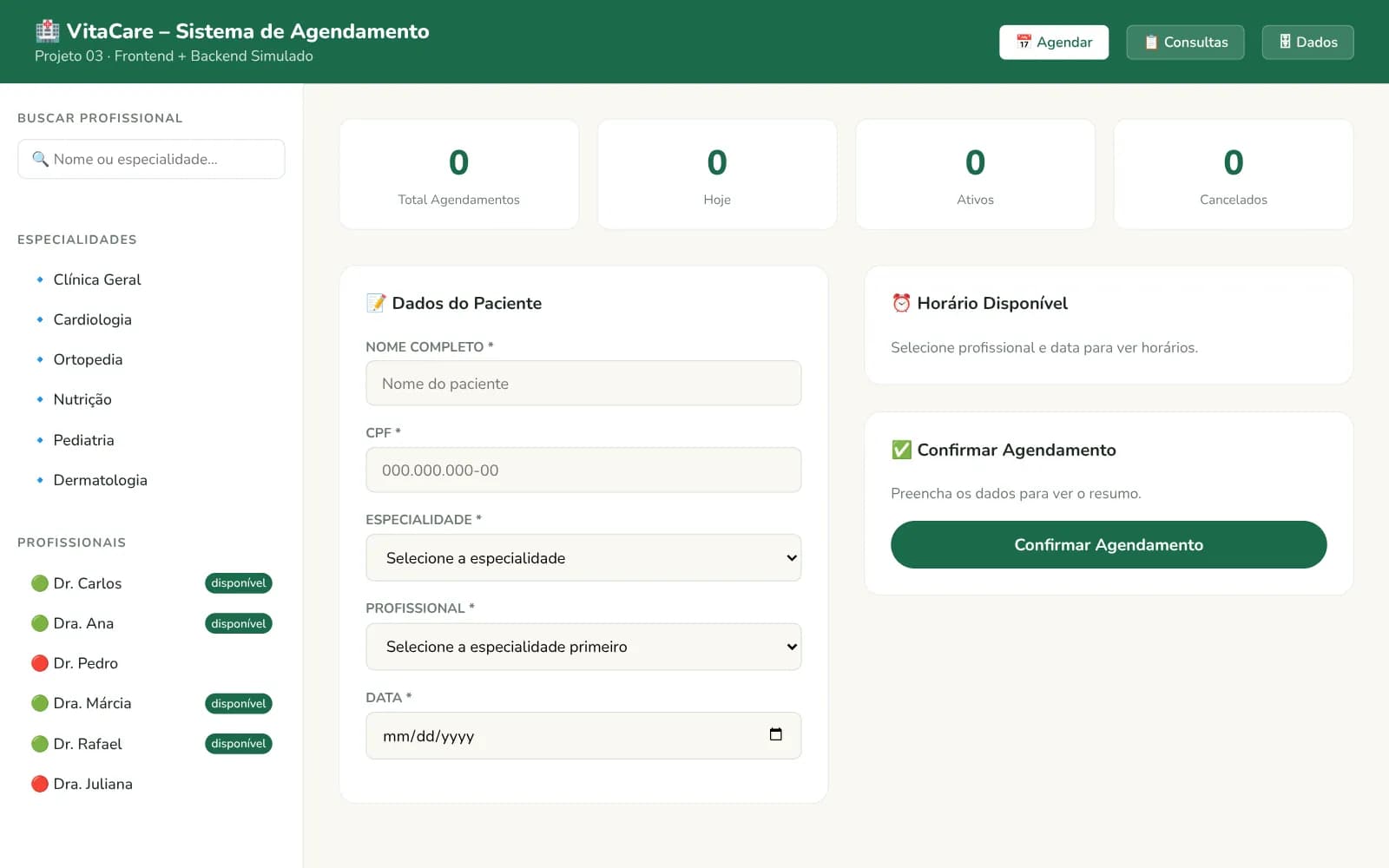The image size is (1389, 868).
Task: Click the disponível badge for Dra. Márcia
Action: tap(239, 703)
